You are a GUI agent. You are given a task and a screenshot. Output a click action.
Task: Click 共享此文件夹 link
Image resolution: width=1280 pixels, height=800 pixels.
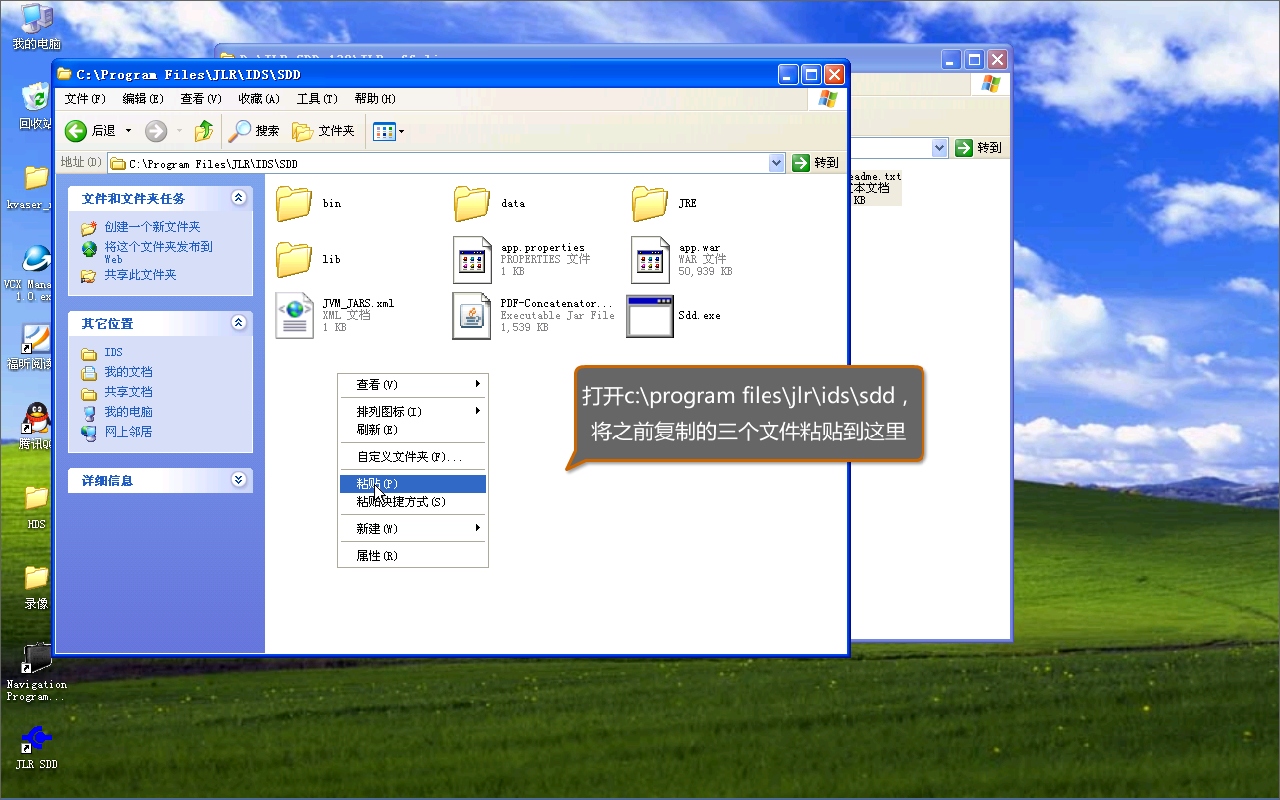click(x=140, y=275)
